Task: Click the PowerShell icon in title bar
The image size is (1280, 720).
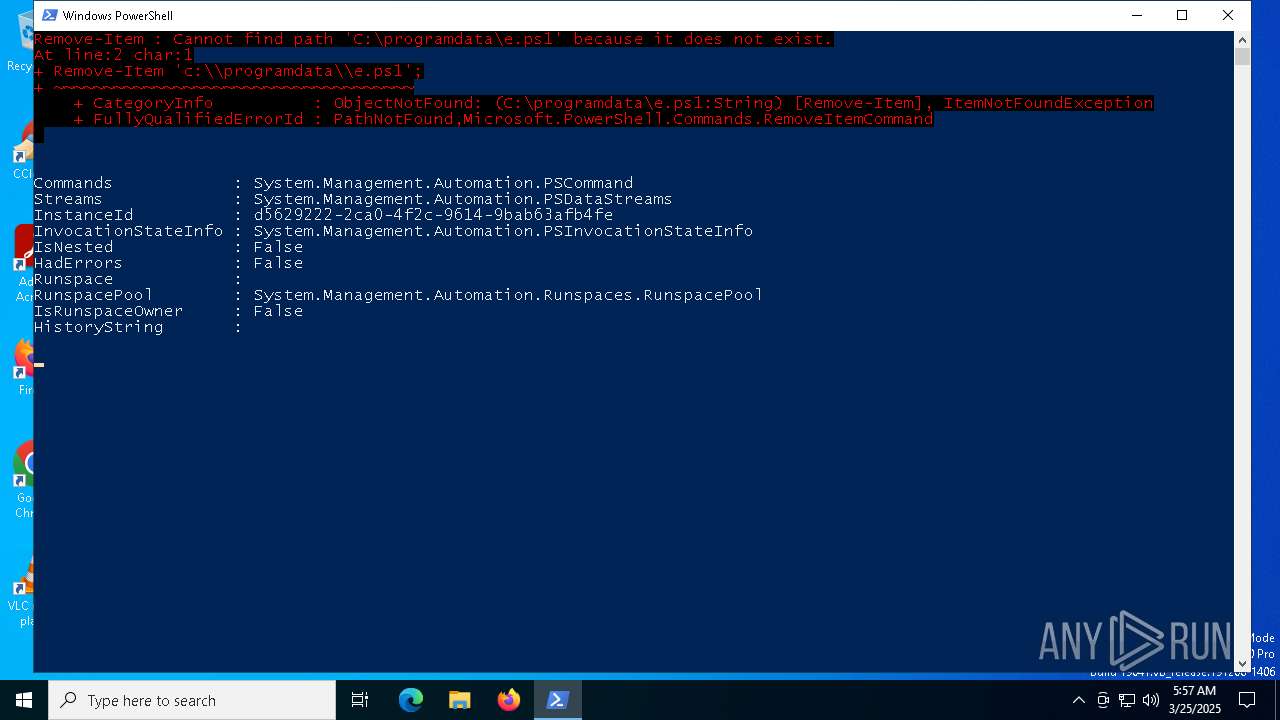Action: (49, 15)
